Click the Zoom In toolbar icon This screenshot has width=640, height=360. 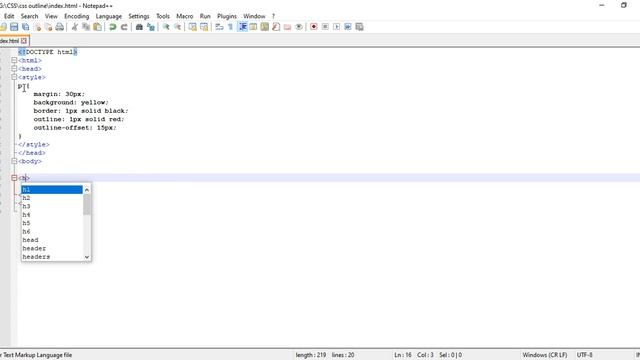click(166, 27)
